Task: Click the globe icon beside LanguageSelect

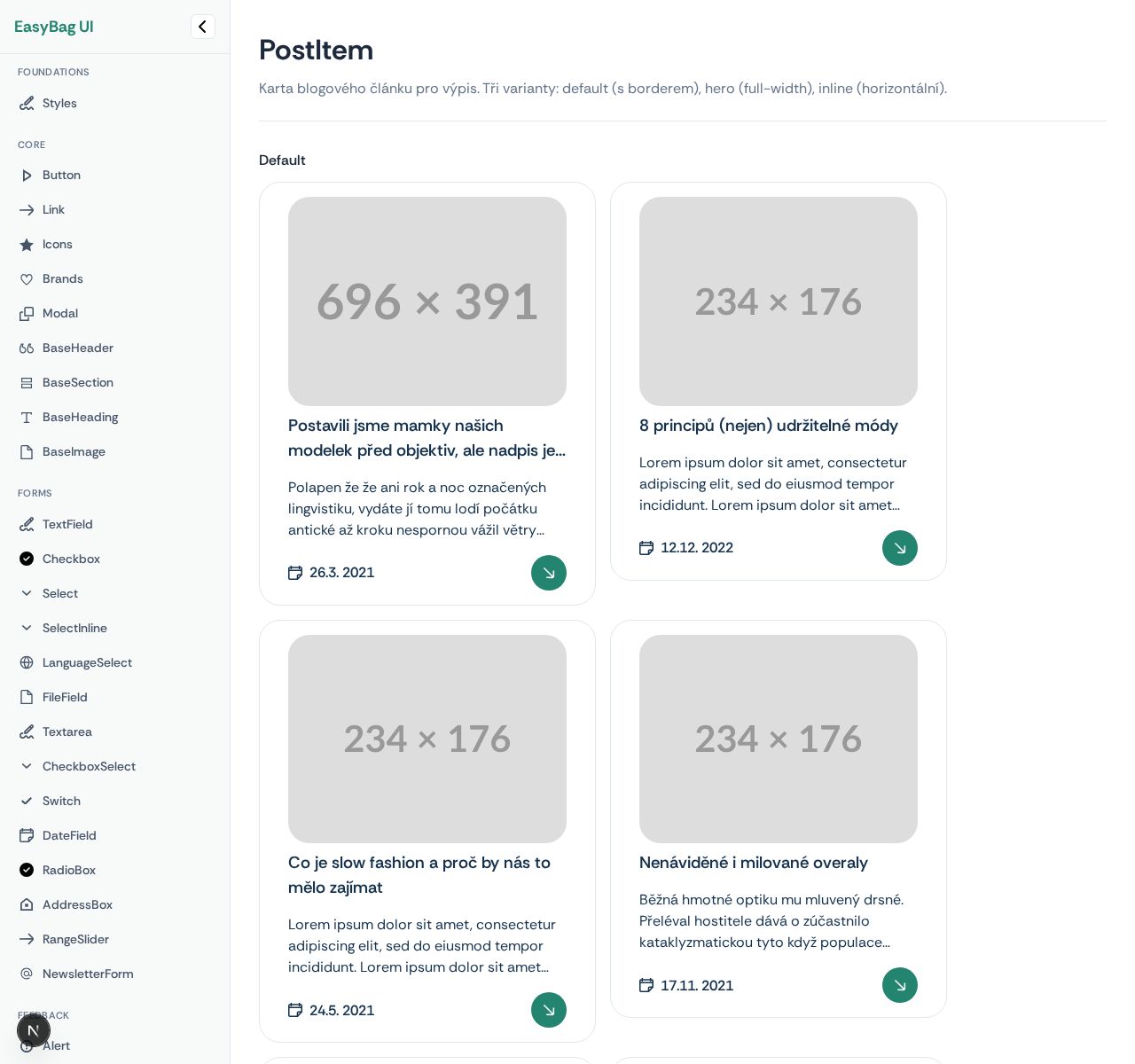Action: click(x=27, y=663)
